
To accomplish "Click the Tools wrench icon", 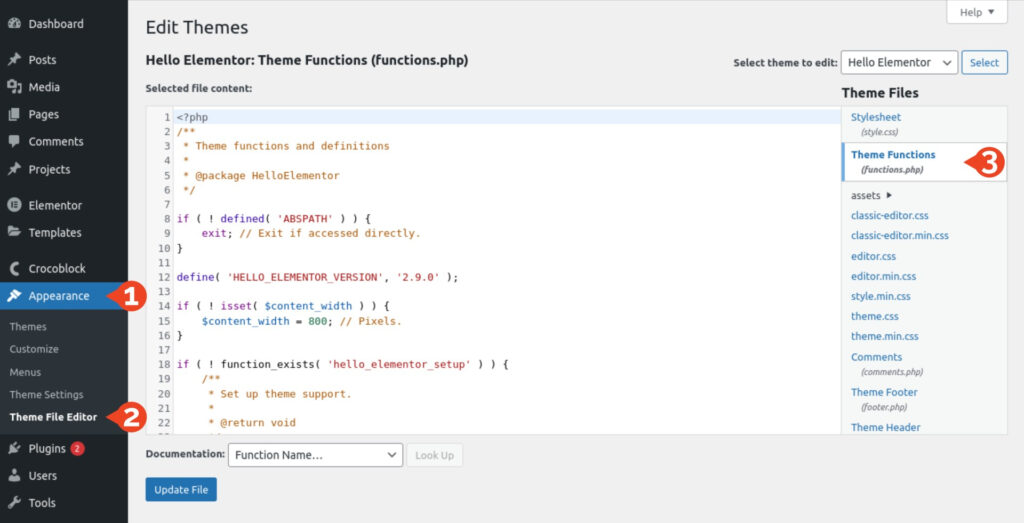I will (14, 503).
